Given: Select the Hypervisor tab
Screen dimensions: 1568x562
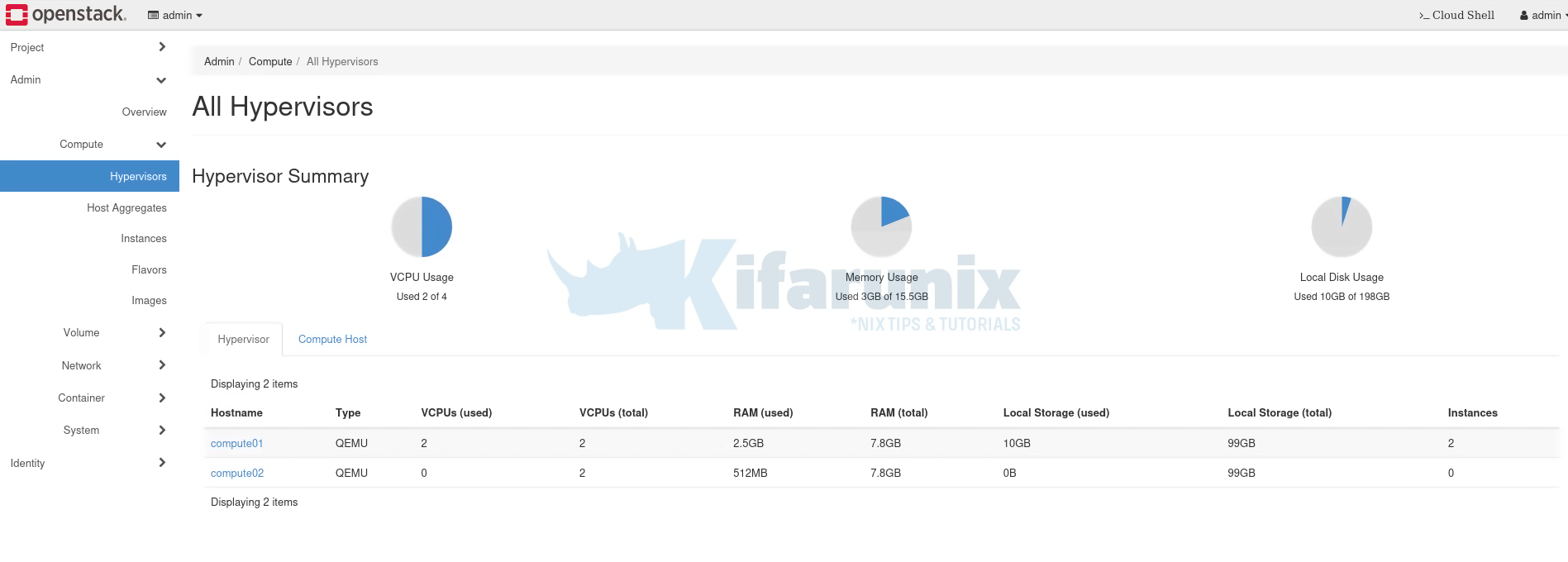Looking at the screenshot, I should 243,339.
